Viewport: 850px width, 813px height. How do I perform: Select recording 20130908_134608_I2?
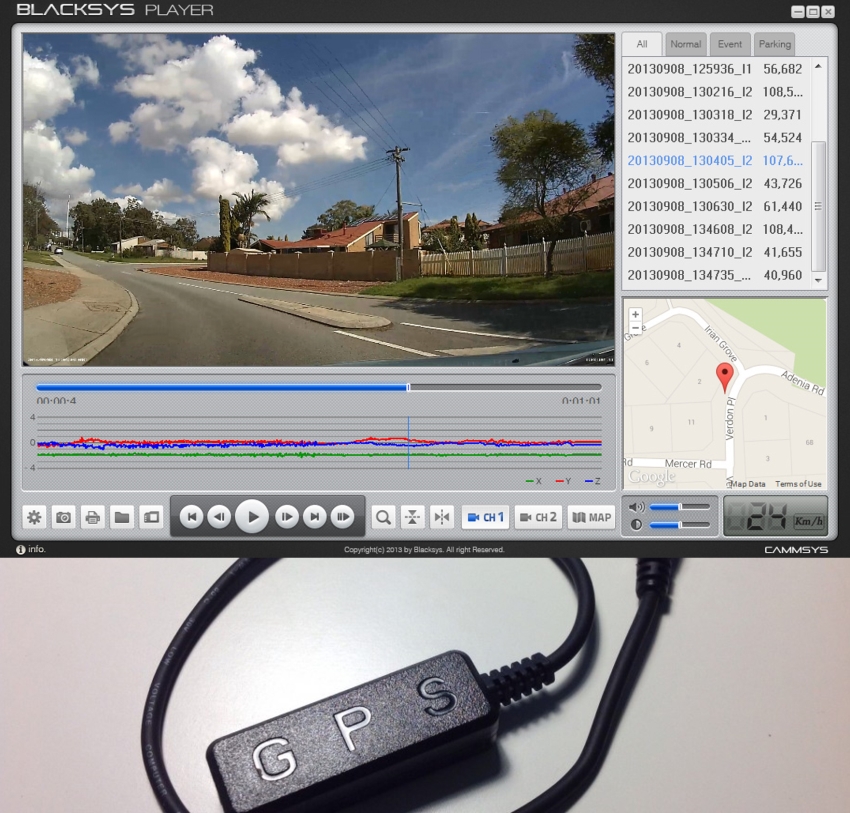click(x=716, y=229)
